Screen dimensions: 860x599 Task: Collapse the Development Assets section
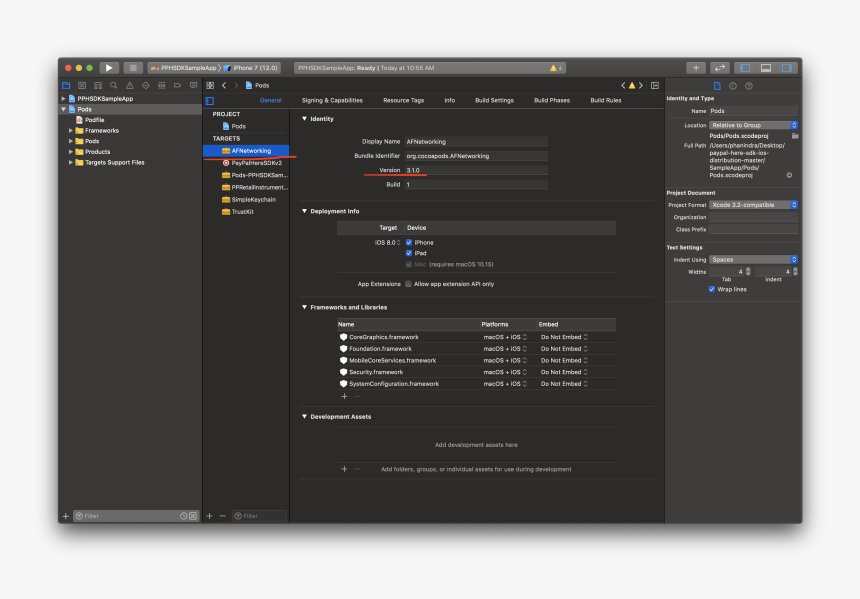point(304,416)
